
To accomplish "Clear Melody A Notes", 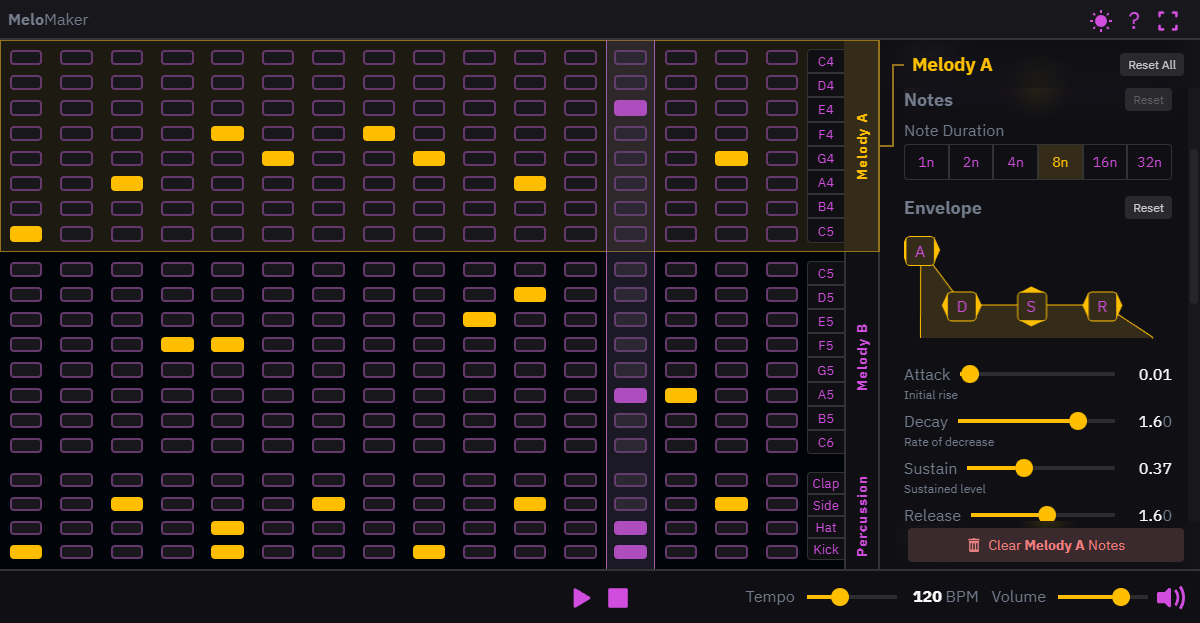I will (x=1045, y=545).
